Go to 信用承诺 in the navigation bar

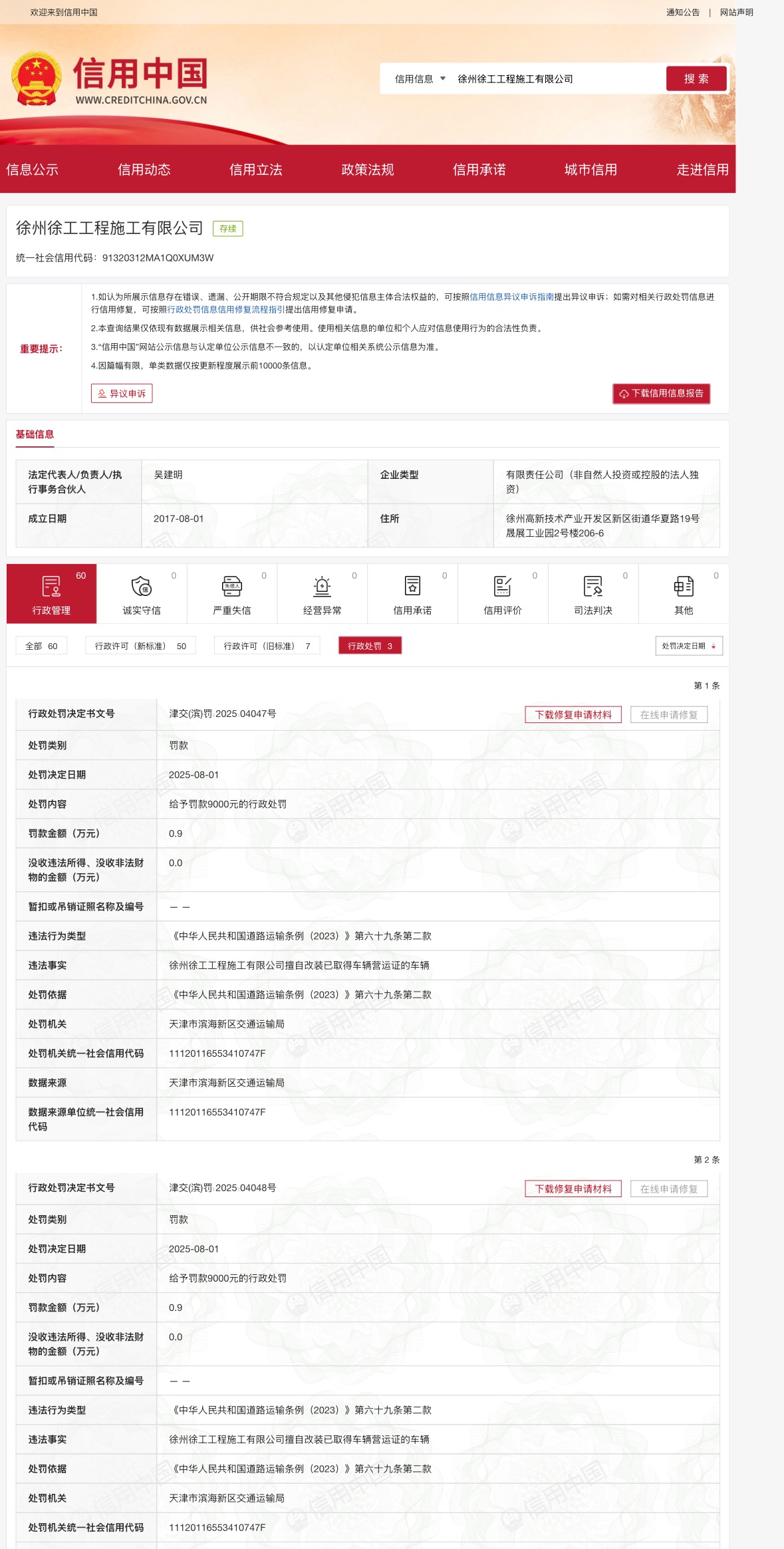tap(479, 170)
